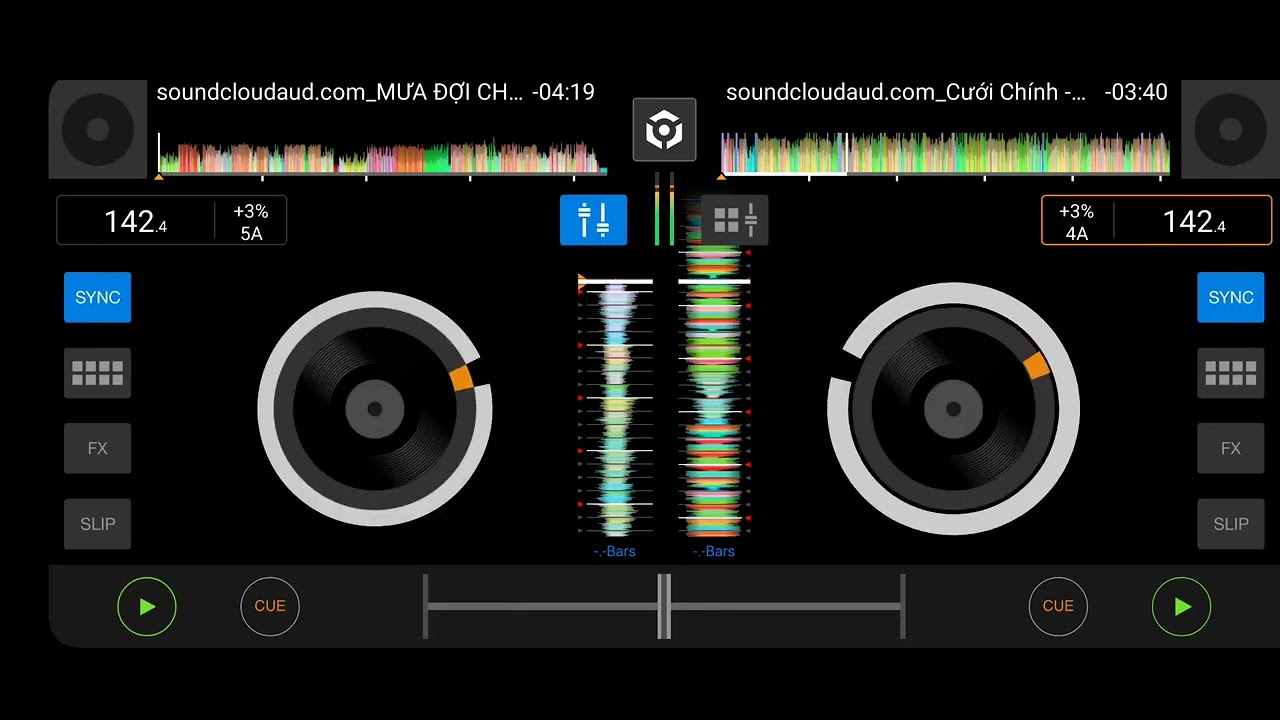Enable SLIP mode on right deck
The height and width of the screenshot is (720, 1280).
(1231, 524)
